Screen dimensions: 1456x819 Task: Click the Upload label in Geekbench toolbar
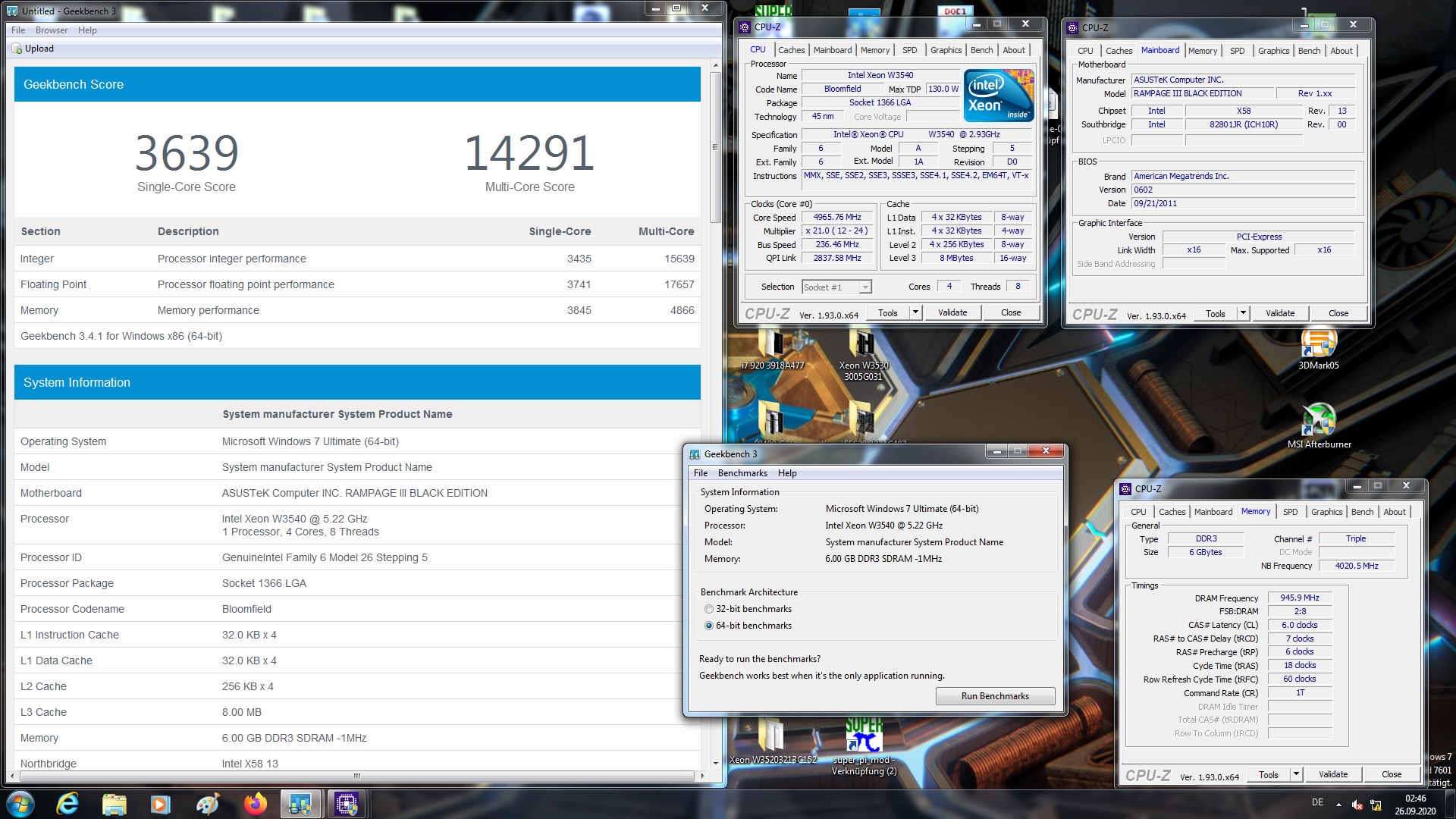[39, 49]
